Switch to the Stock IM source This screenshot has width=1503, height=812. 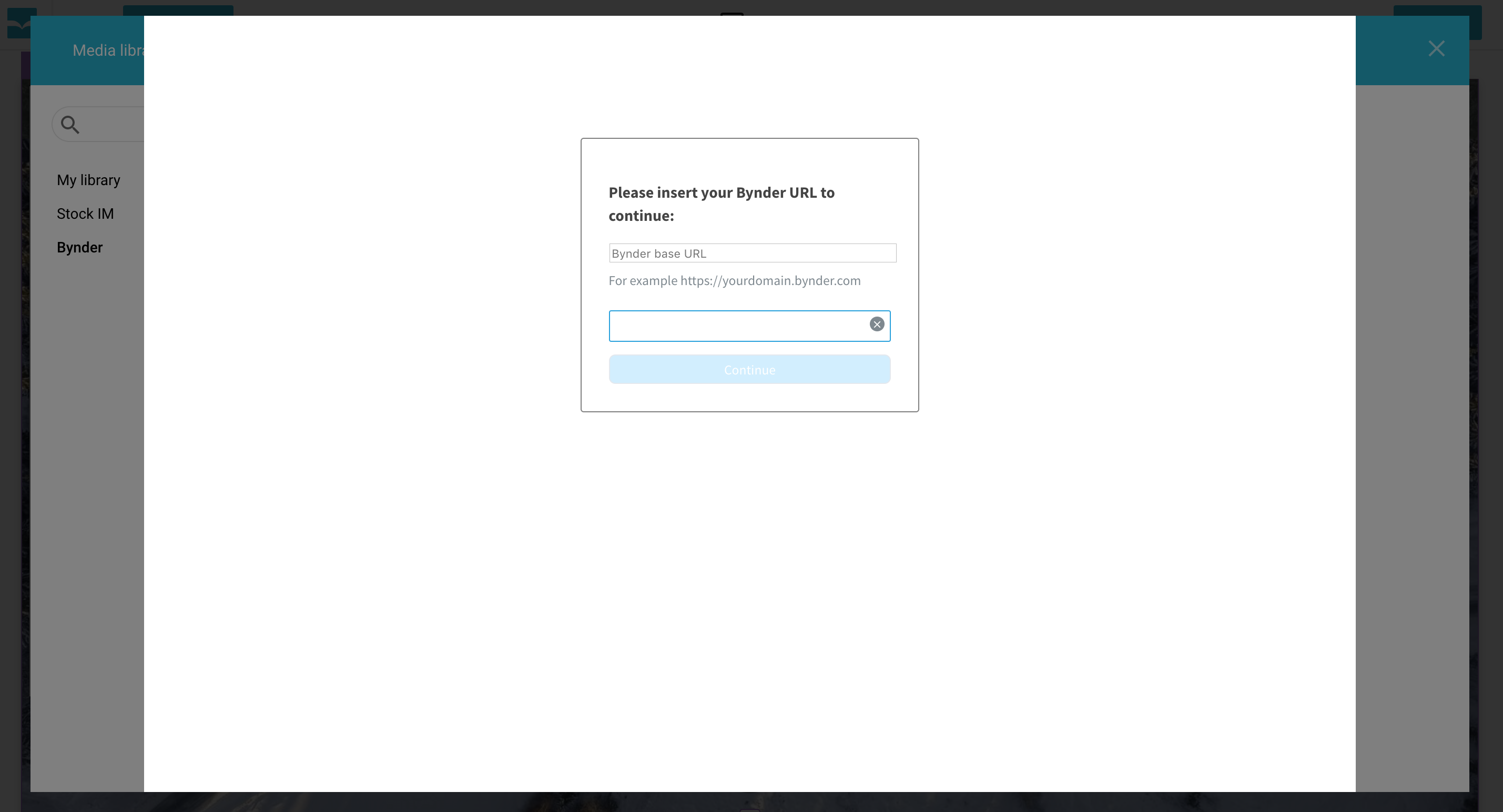pyautogui.click(x=85, y=214)
